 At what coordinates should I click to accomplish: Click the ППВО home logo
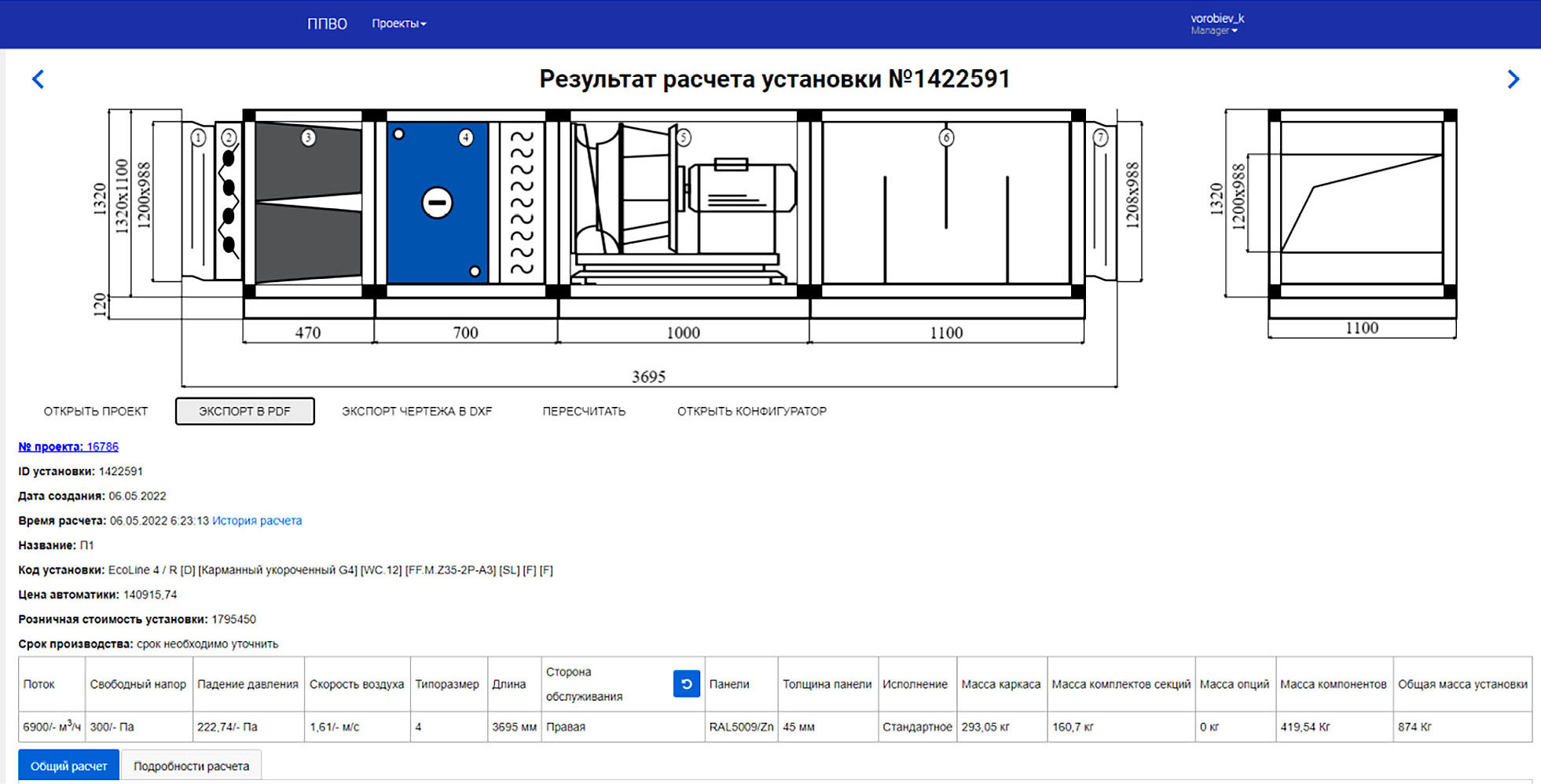327,24
